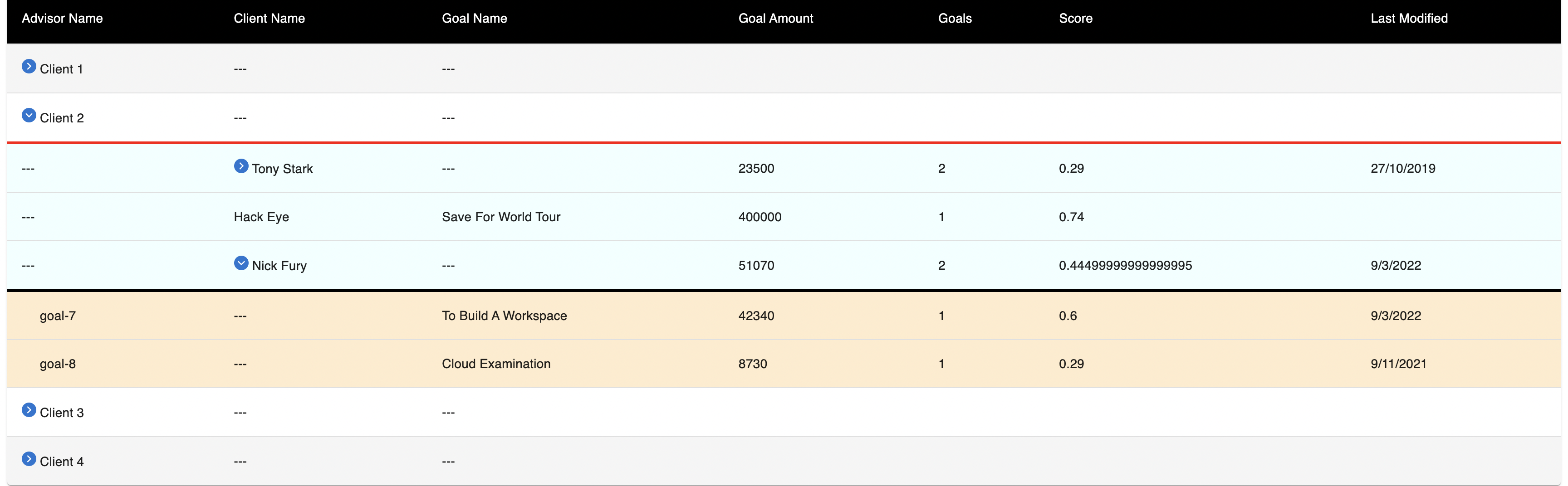Click the Advisor Name column header

[62, 18]
